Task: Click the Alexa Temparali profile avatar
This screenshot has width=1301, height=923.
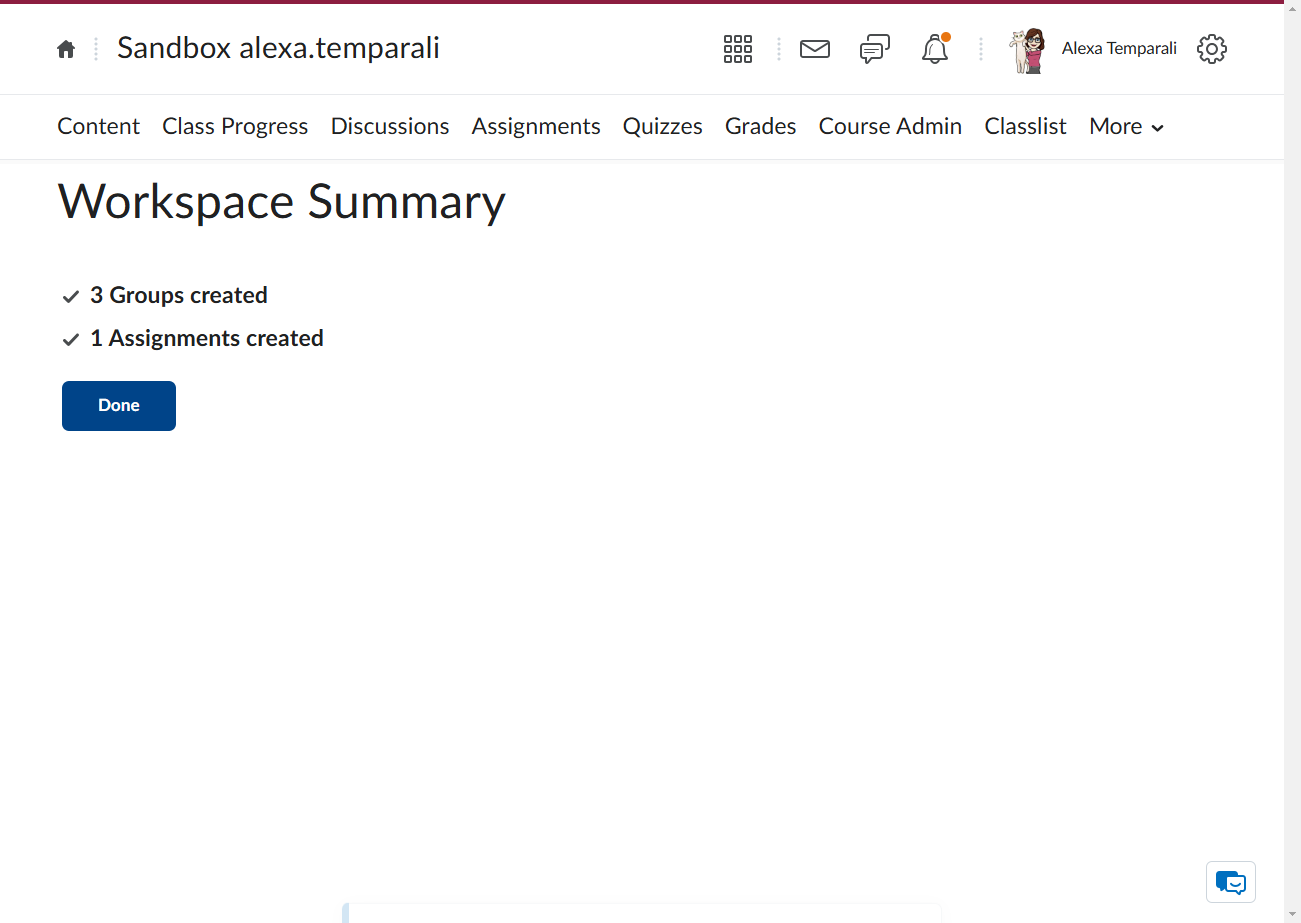Action: click(1027, 50)
